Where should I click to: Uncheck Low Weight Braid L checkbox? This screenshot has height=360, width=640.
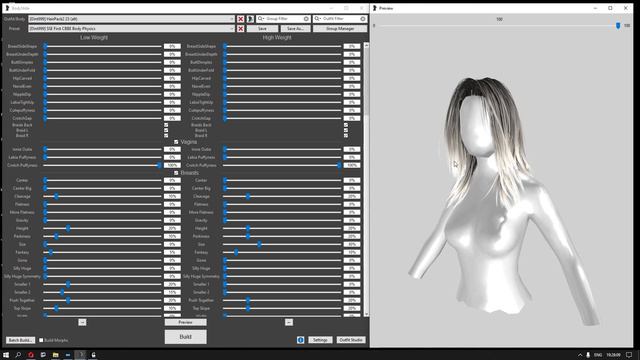[166, 130]
